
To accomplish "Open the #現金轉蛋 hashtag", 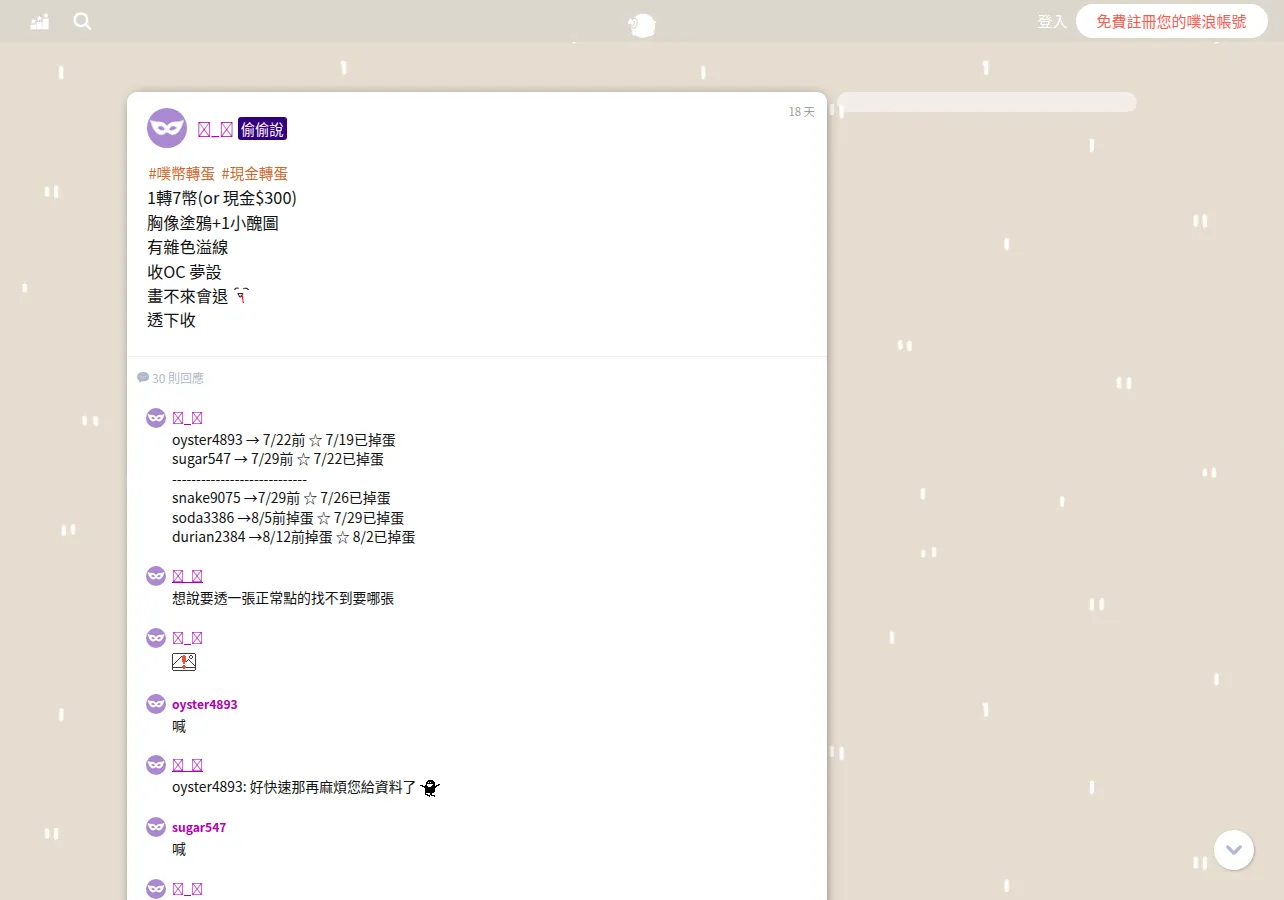I will [x=254, y=173].
